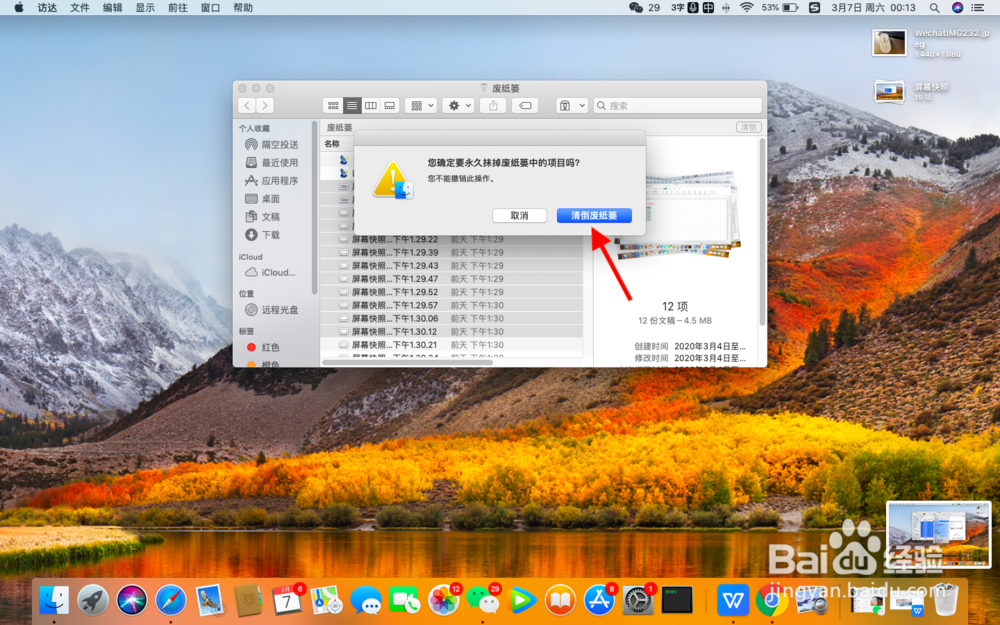
Task: Select 下载 in Finder sidebar
Action: tap(263, 235)
